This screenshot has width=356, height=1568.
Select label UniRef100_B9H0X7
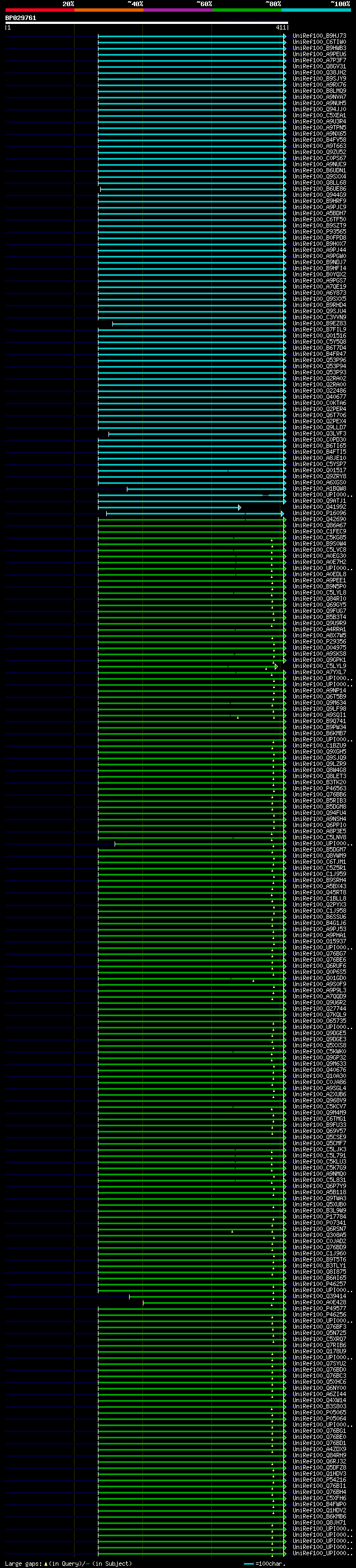[x=319, y=244]
